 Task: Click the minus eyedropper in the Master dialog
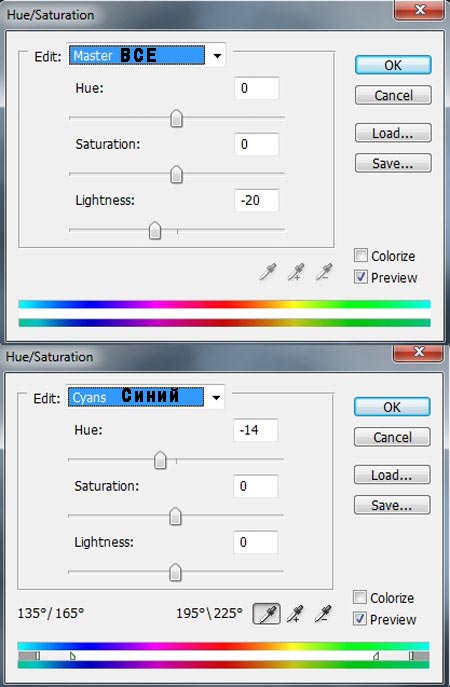point(324,272)
